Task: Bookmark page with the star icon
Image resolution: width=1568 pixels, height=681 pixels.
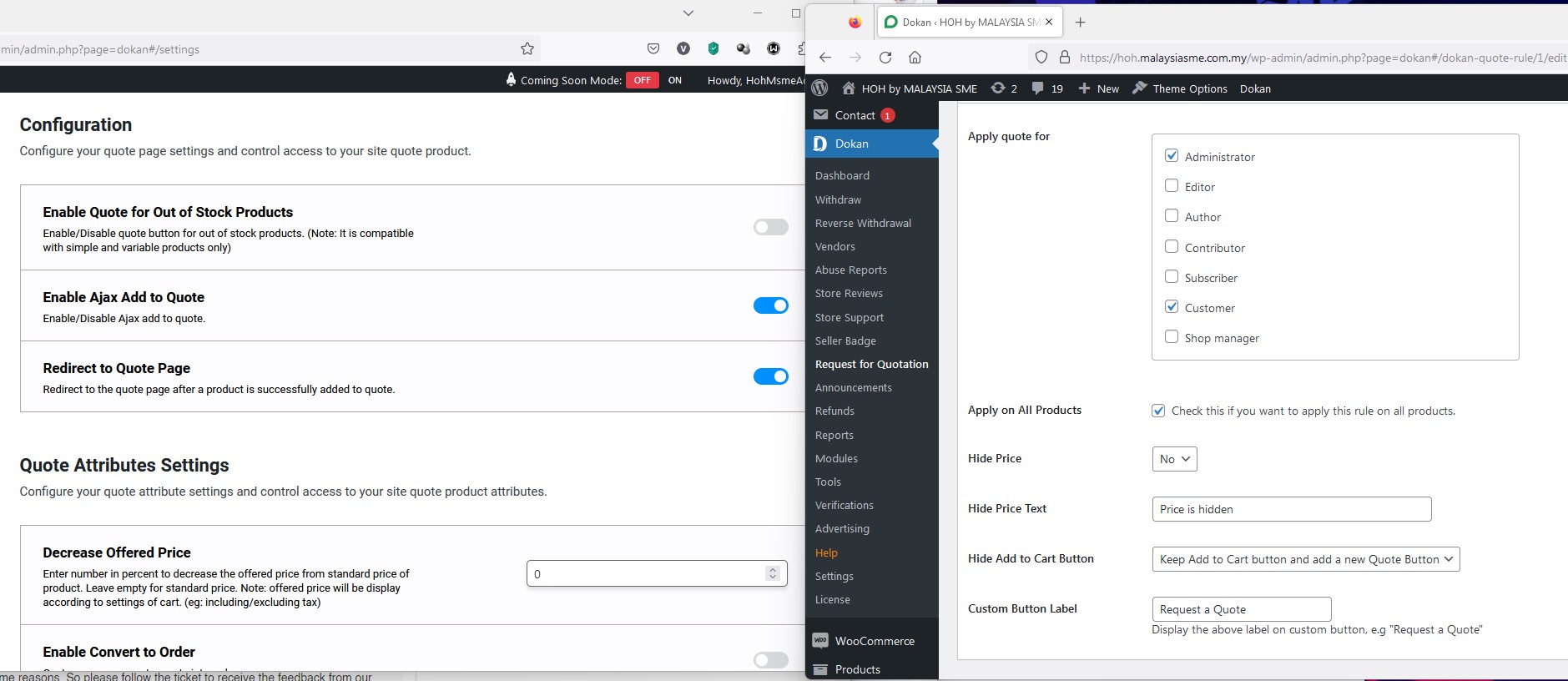Action: pyautogui.click(x=527, y=48)
